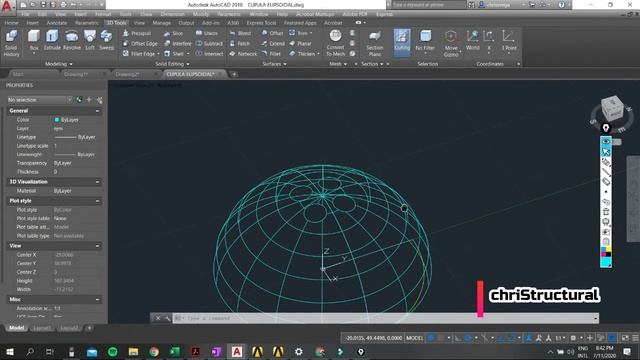Toggle clean screen in status bar

tap(625, 338)
